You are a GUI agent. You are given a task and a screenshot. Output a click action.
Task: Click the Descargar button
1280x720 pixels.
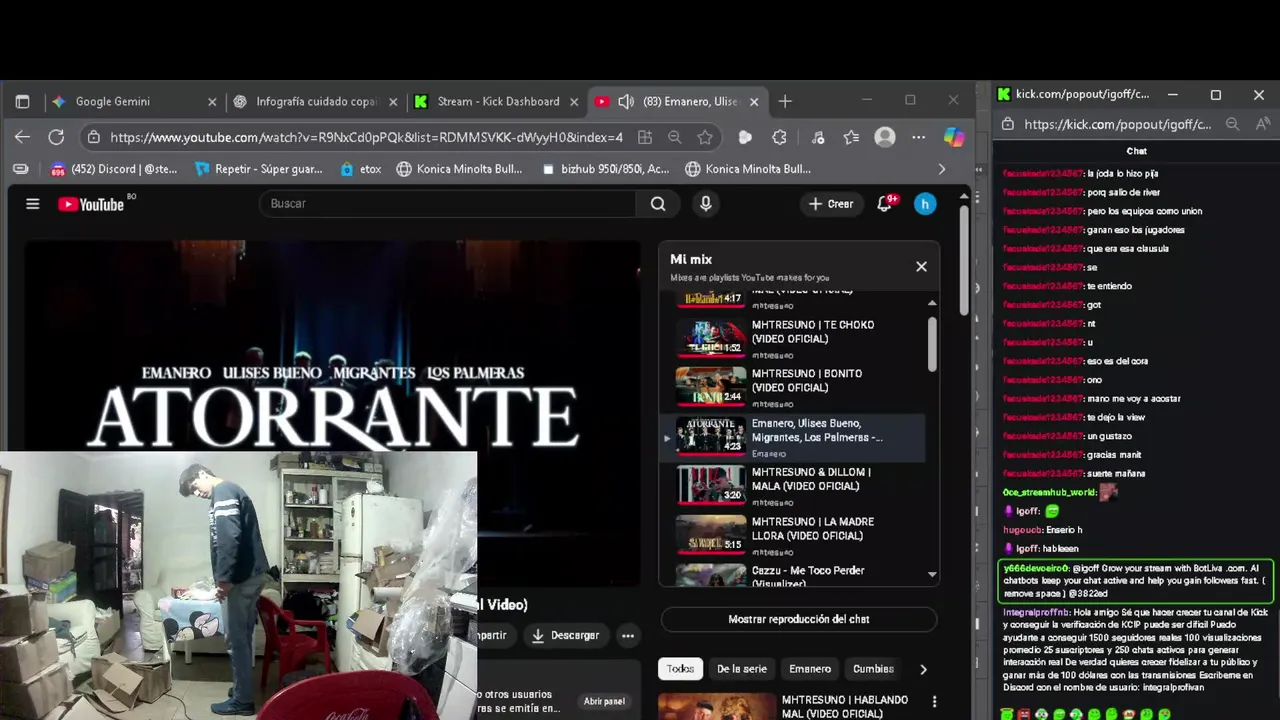coord(565,635)
